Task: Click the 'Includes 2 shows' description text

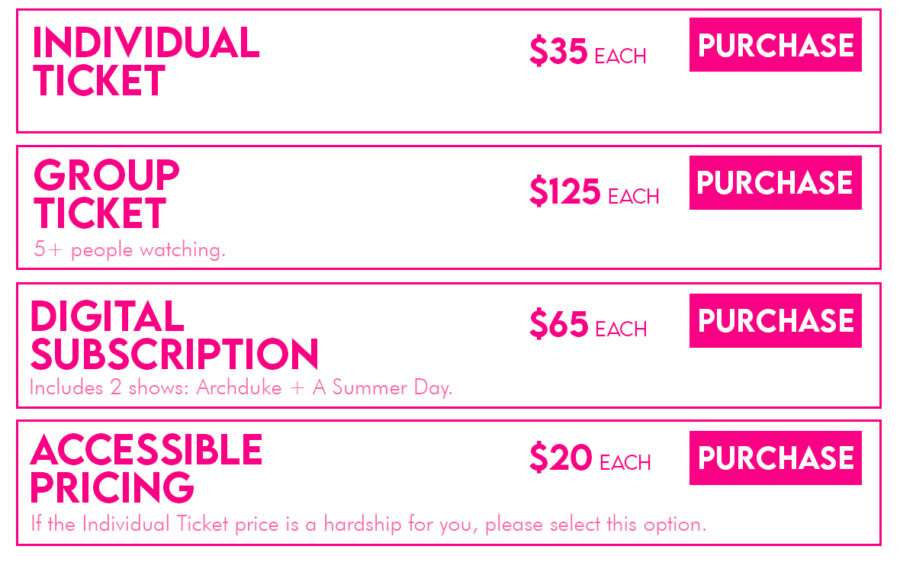Action: [x=241, y=388]
